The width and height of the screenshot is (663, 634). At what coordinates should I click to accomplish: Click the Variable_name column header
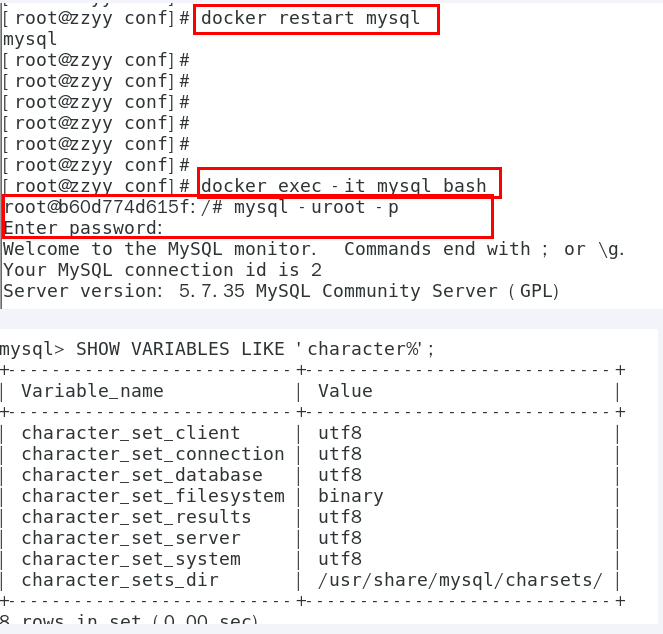click(93, 391)
